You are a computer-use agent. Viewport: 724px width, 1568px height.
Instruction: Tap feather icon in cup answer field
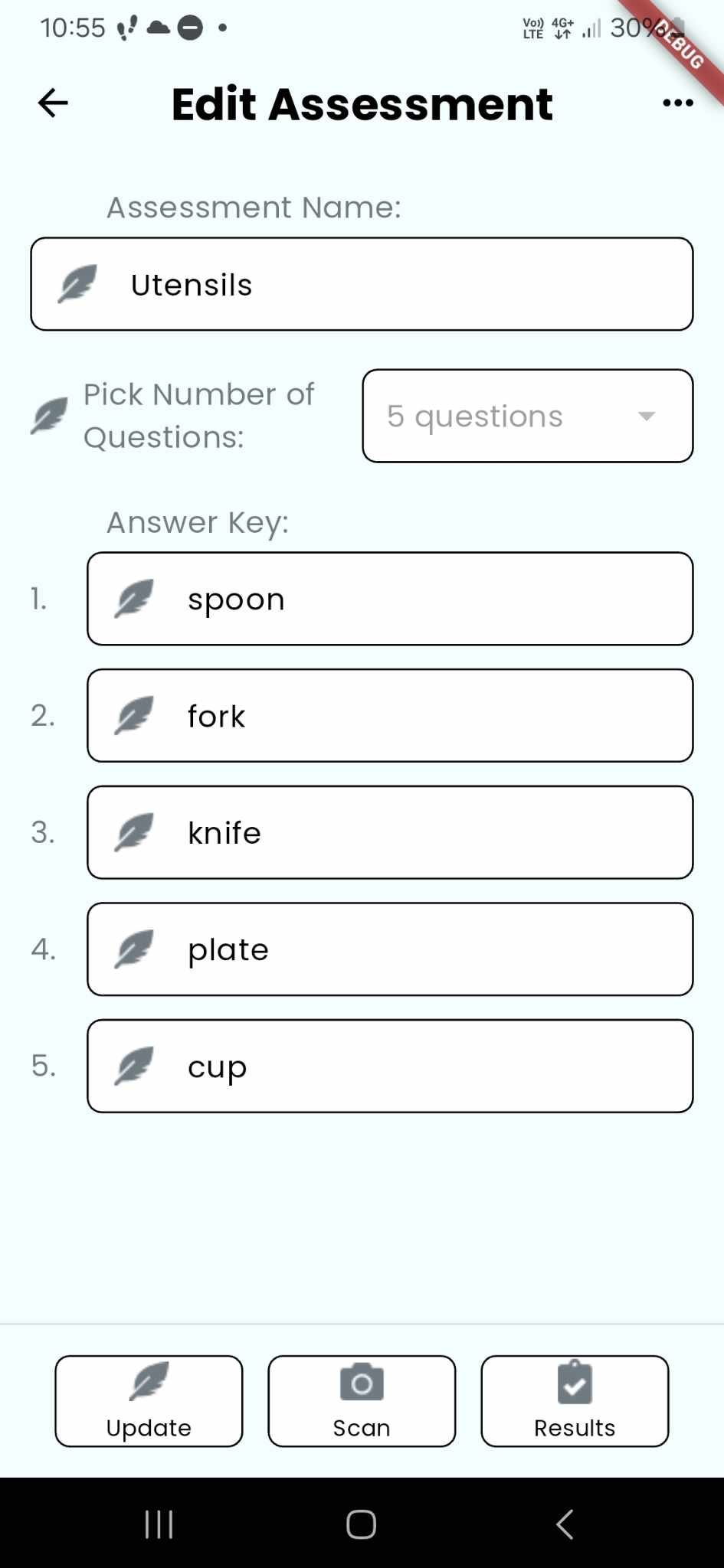tap(134, 1066)
